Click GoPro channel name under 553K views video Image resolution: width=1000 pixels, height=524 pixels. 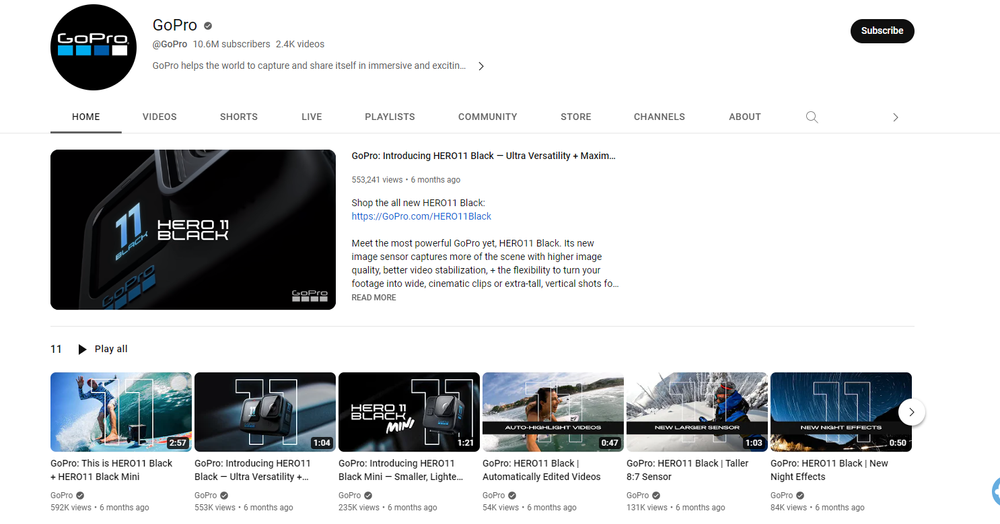pos(206,495)
